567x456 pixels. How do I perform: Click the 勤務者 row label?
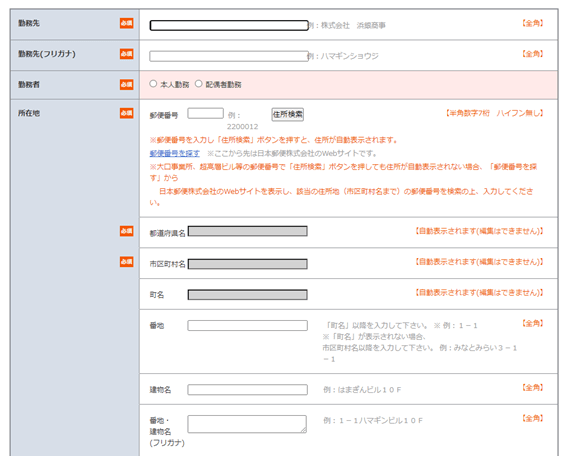[29, 85]
